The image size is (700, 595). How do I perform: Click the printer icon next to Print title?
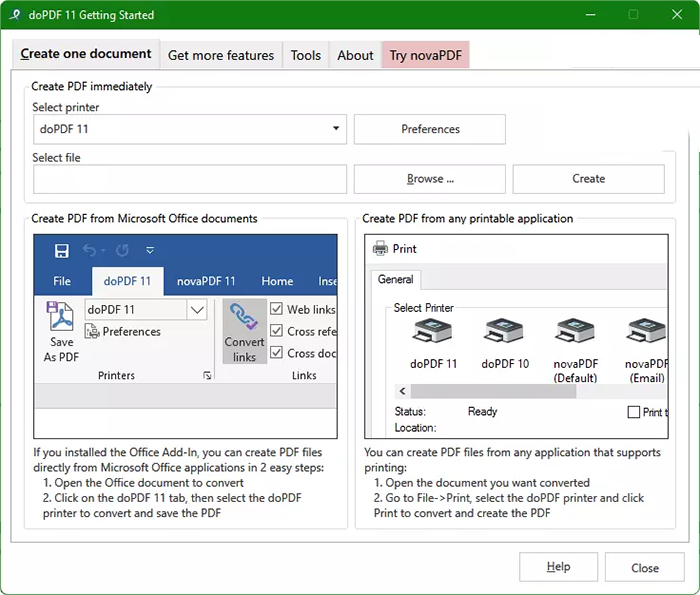click(380, 248)
